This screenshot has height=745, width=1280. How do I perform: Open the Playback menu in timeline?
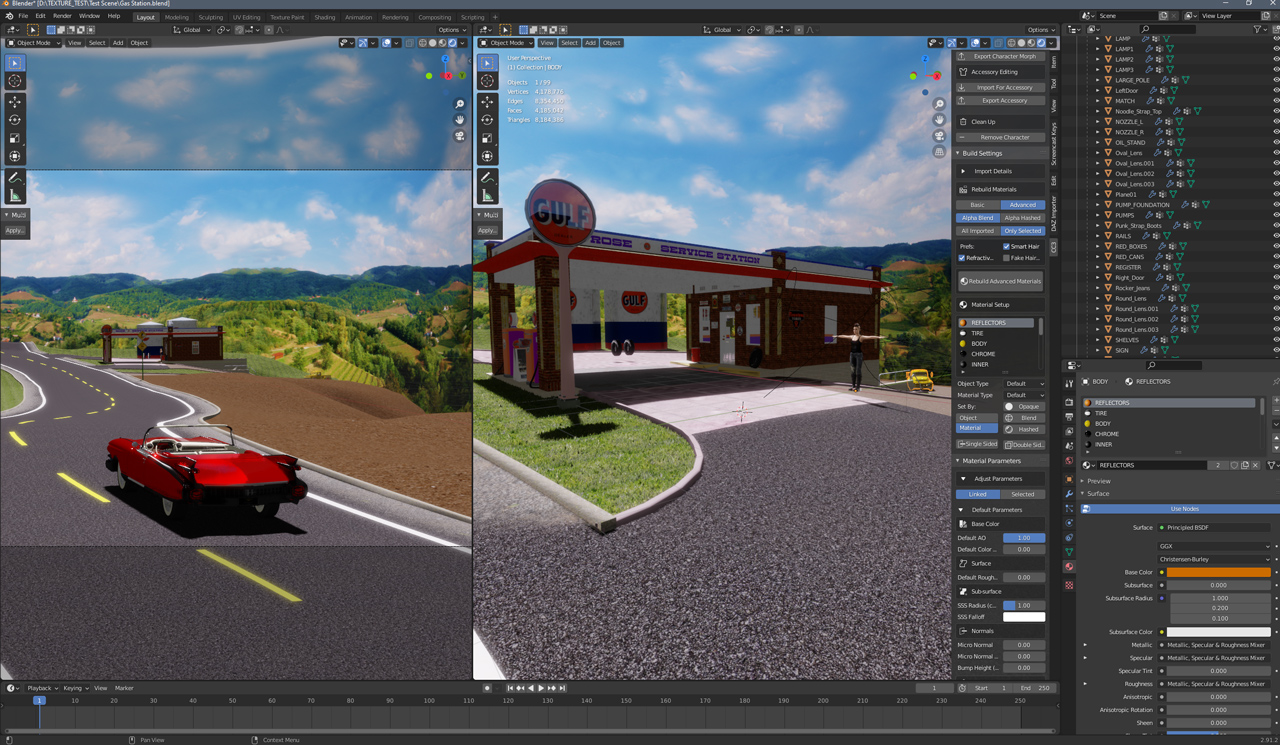point(40,688)
